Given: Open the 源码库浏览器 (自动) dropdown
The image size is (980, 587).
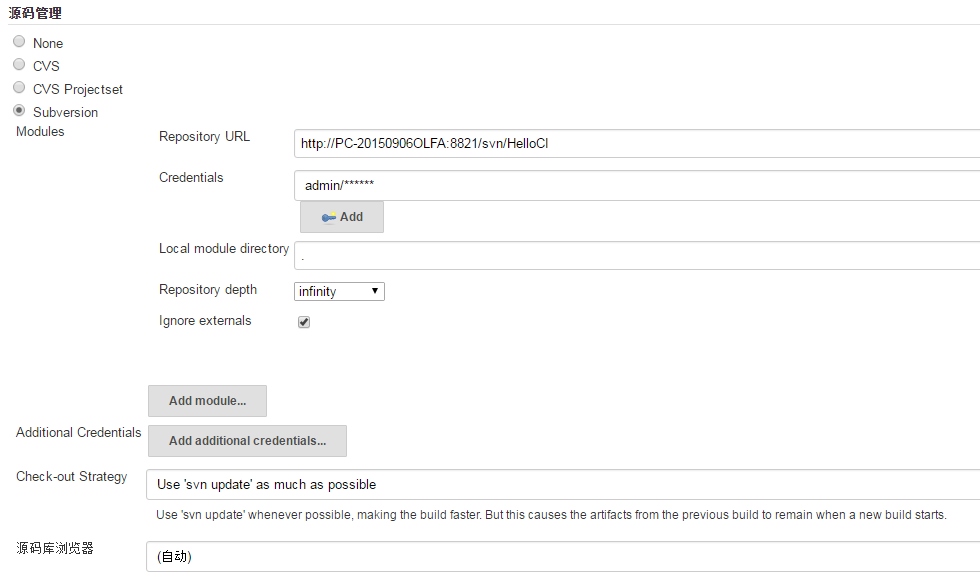Looking at the screenshot, I should pyautogui.click(x=562, y=556).
